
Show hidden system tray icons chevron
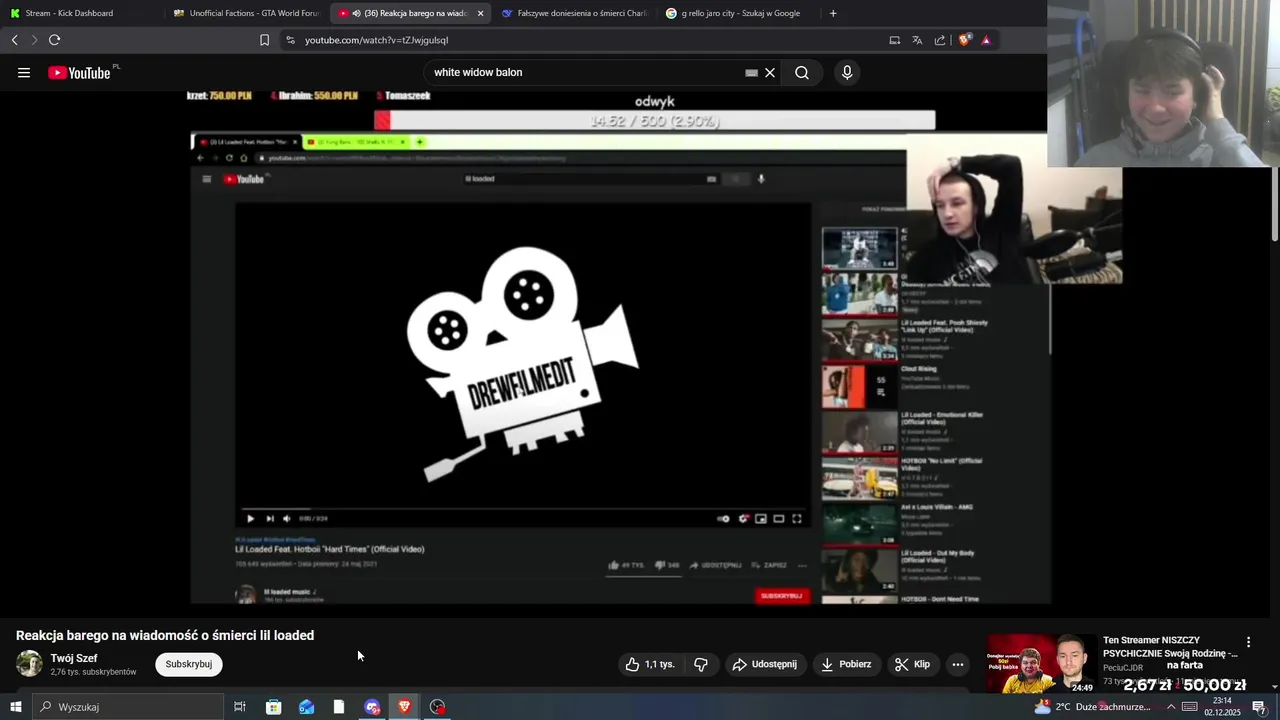[1171, 707]
